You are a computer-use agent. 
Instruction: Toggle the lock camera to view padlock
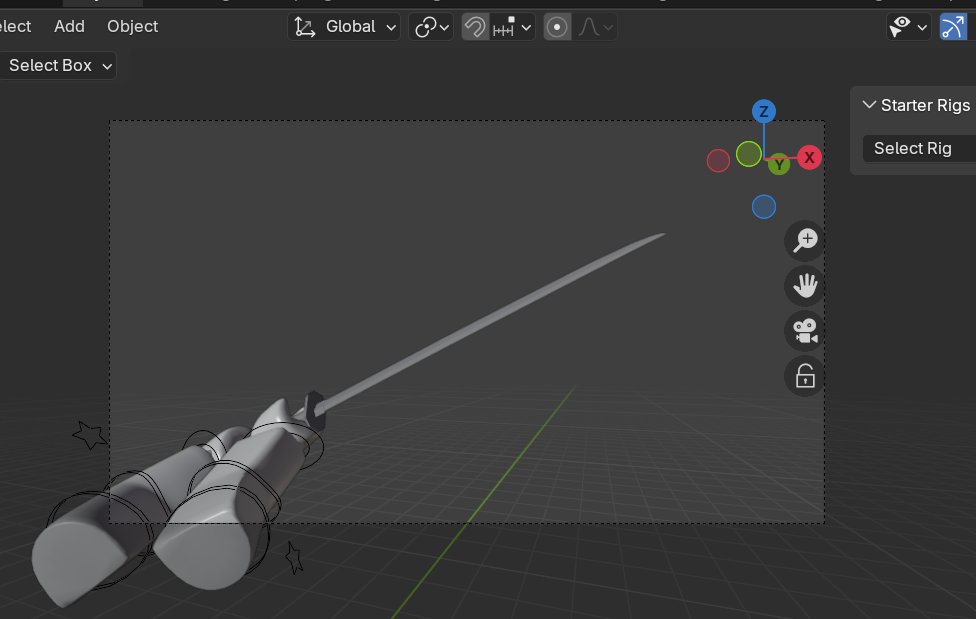point(805,376)
